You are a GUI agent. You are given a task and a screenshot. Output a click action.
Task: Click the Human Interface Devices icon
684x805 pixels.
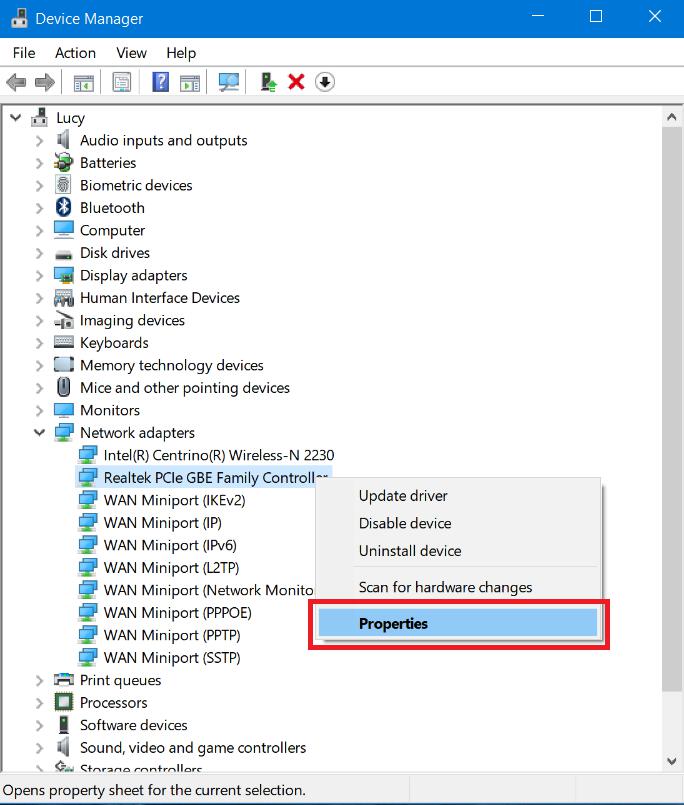pos(64,298)
